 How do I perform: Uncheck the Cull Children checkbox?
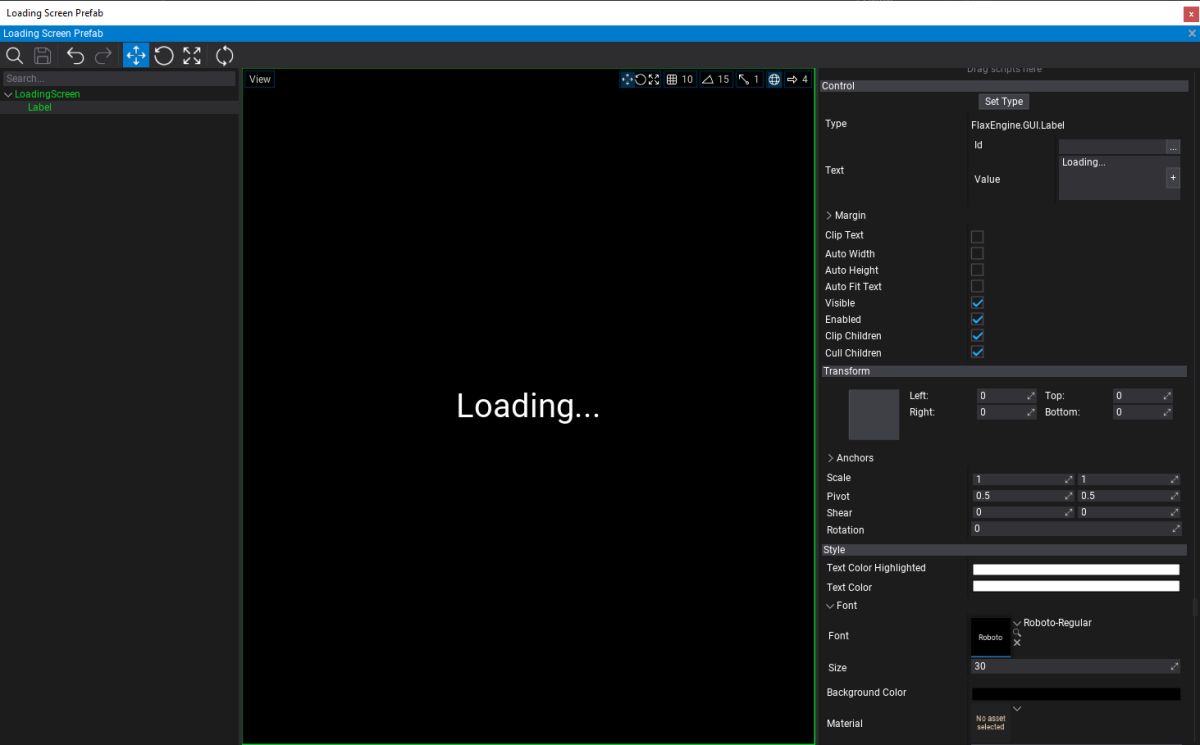tap(977, 352)
